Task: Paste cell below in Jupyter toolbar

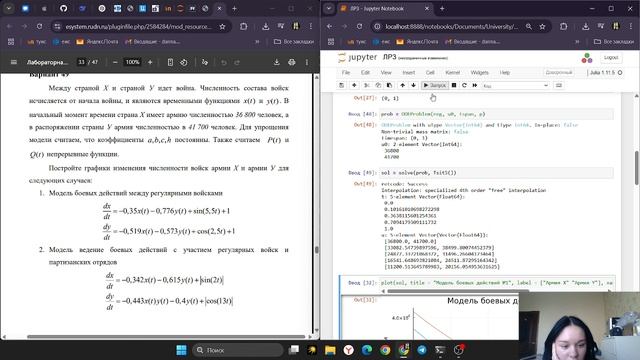Action: [x=389, y=85]
